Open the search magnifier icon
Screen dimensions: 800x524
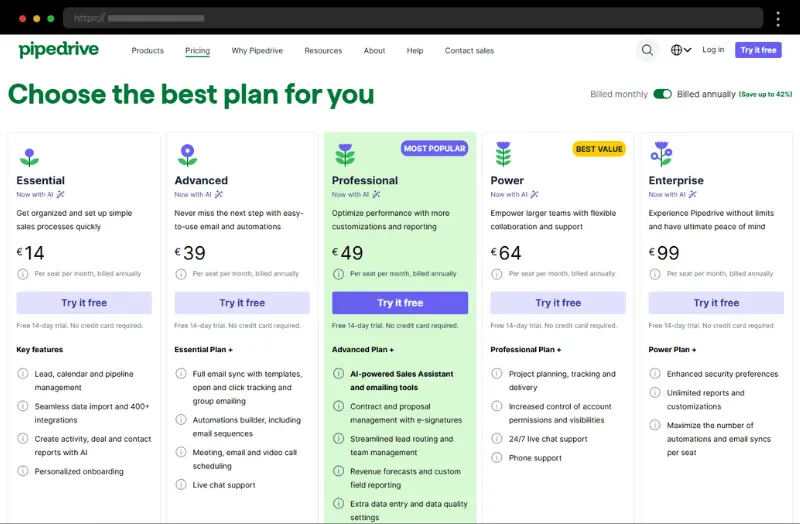click(647, 50)
